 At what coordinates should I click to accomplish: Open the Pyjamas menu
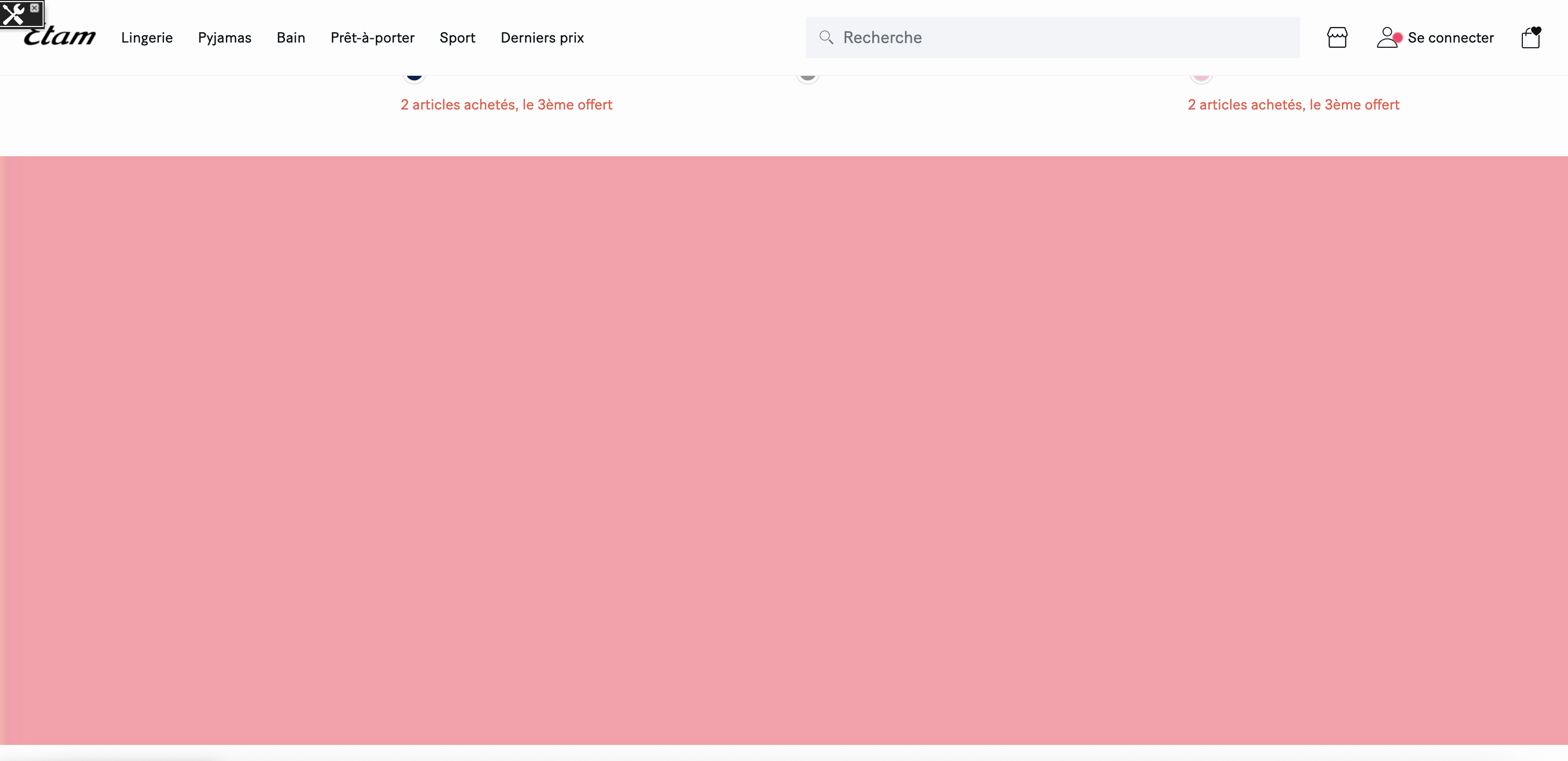[225, 38]
